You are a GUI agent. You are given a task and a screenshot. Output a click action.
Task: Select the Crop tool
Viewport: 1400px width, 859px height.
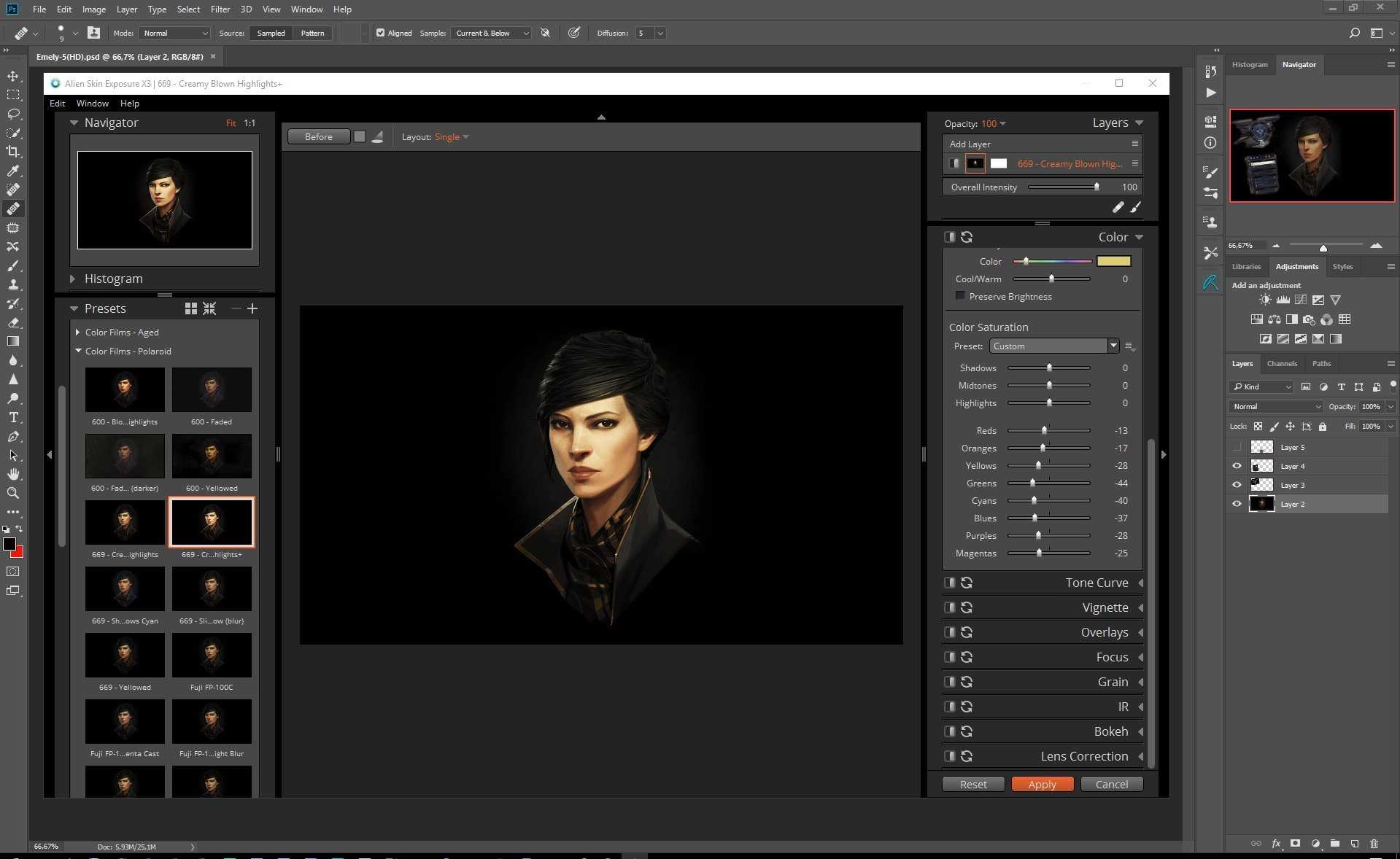pos(13,152)
